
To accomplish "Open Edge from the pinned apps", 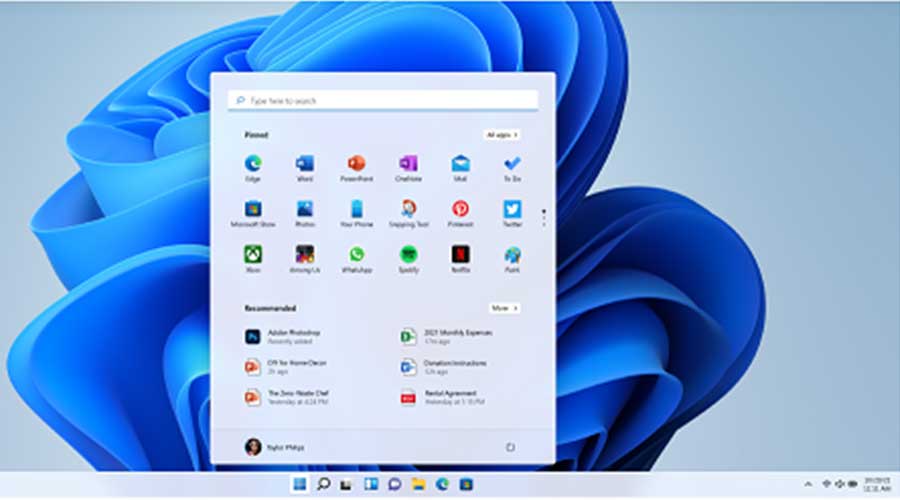I will pos(253,168).
